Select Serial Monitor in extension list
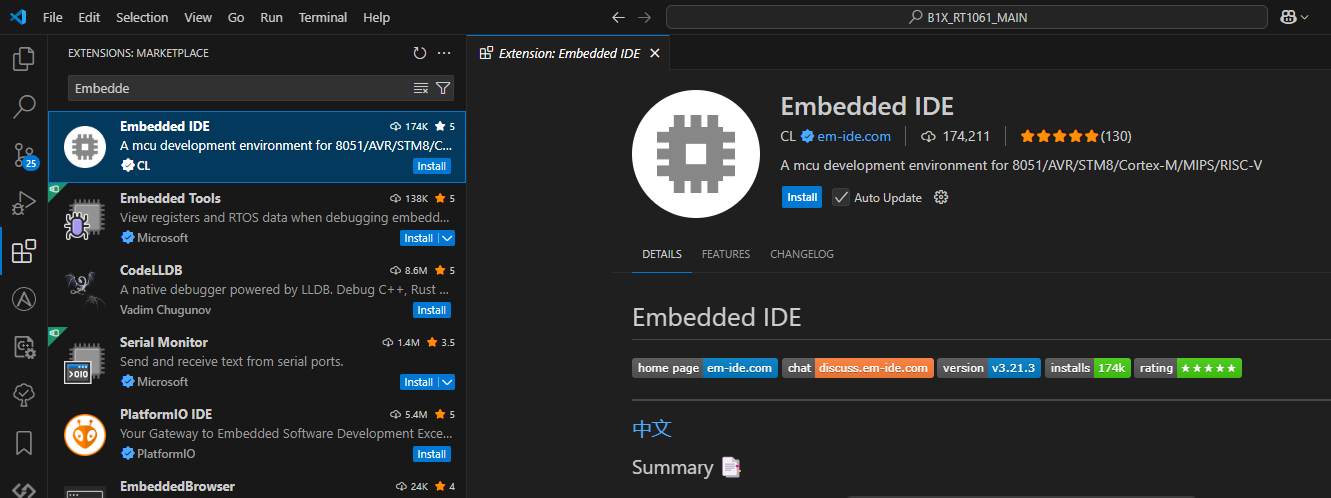 click(x=257, y=363)
